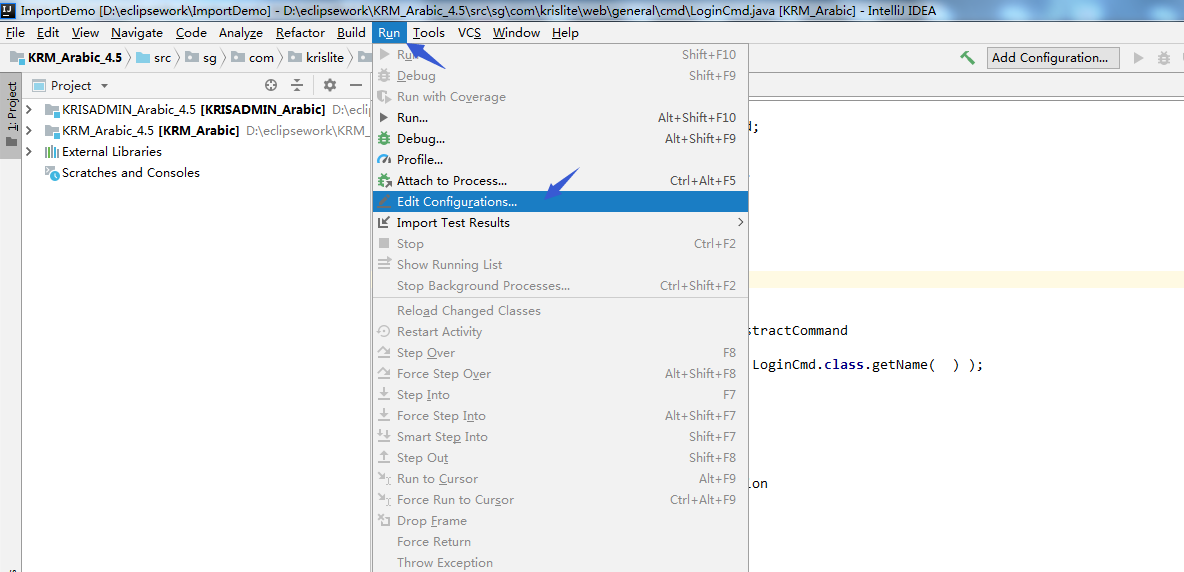This screenshot has height=572, width=1184.
Task: Click sg breadcrumb in navigation bar
Action: tap(201, 57)
